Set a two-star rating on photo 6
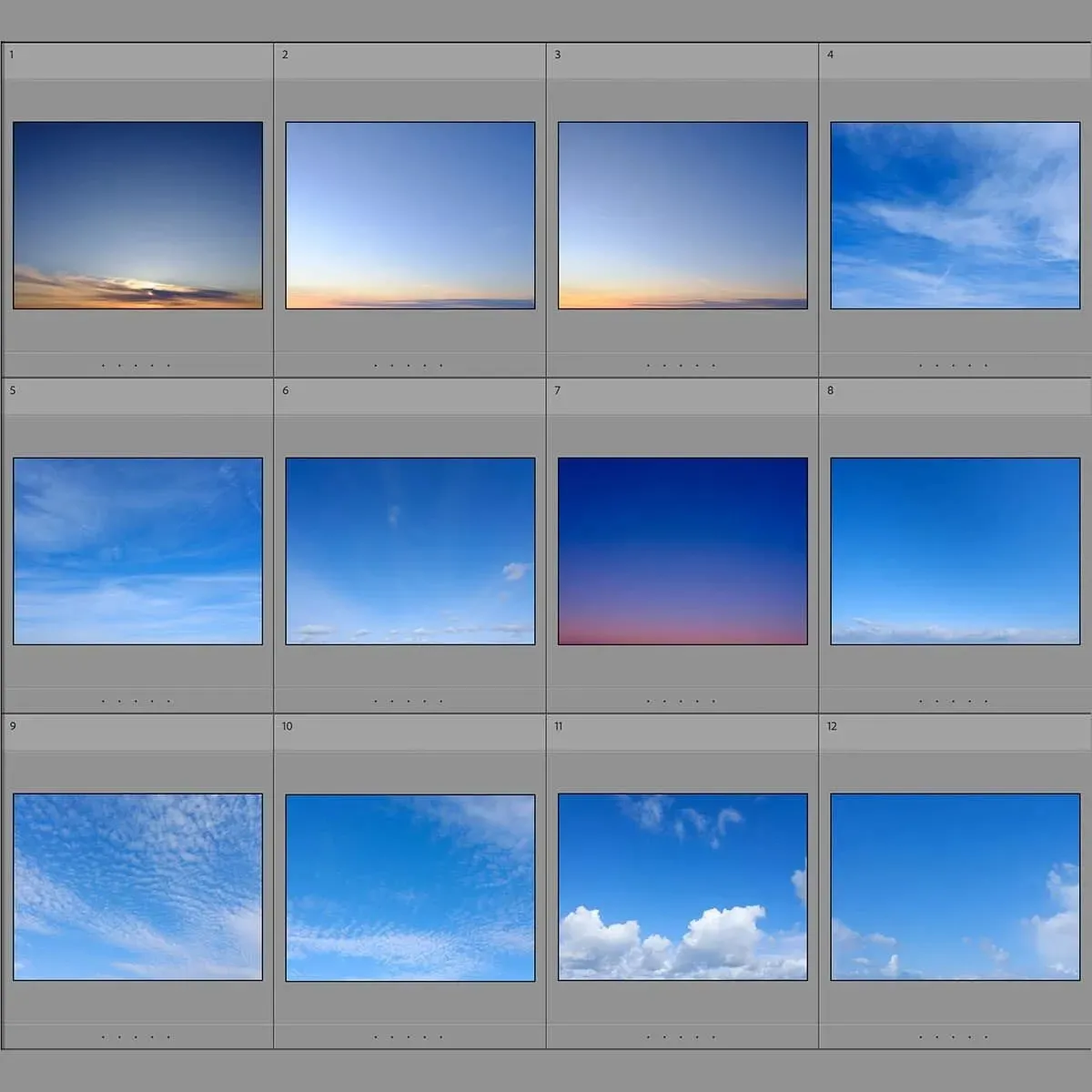This screenshot has width=1092, height=1092. (x=391, y=702)
